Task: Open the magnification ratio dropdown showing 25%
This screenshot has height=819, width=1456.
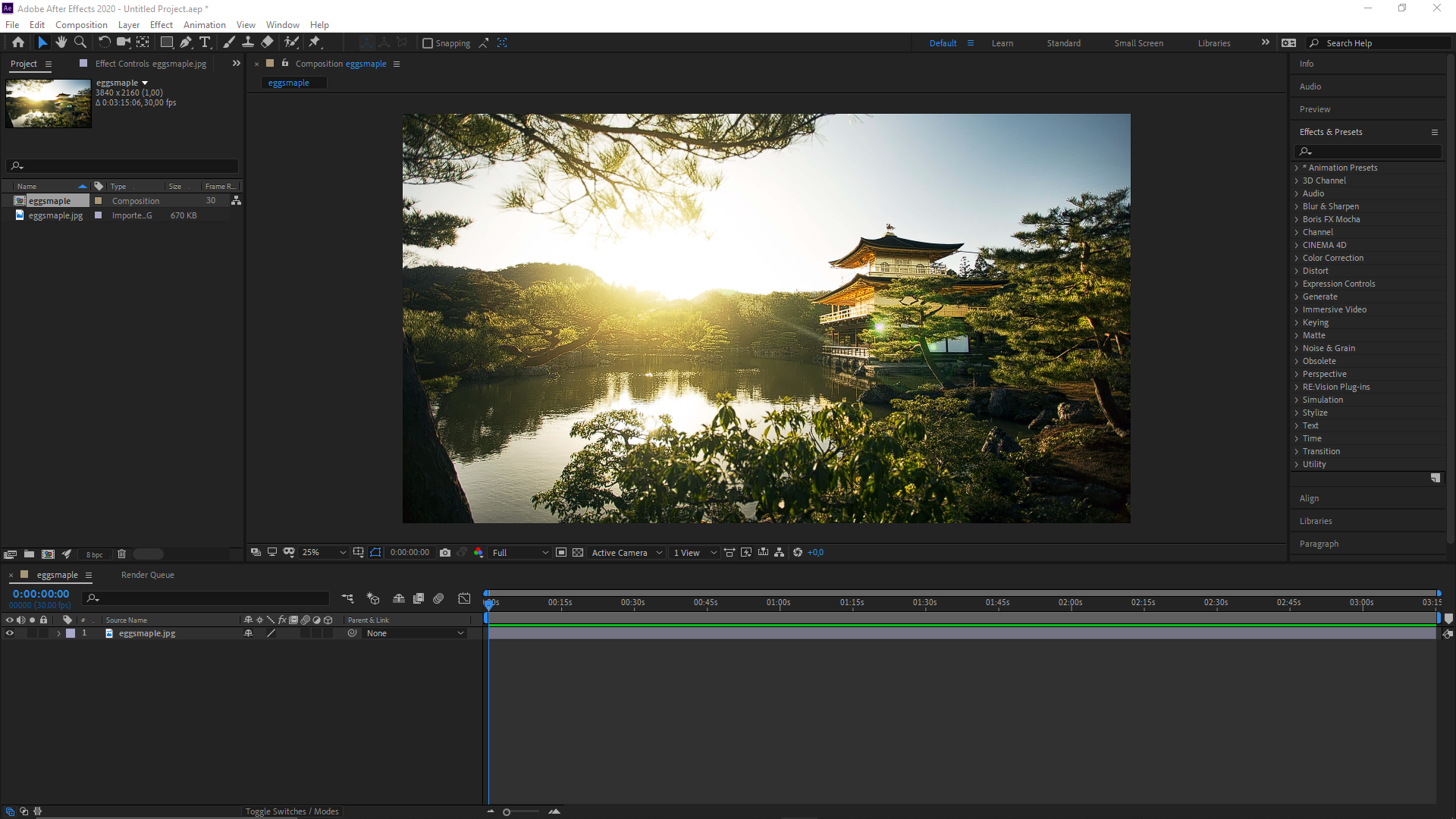Action: 322,552
